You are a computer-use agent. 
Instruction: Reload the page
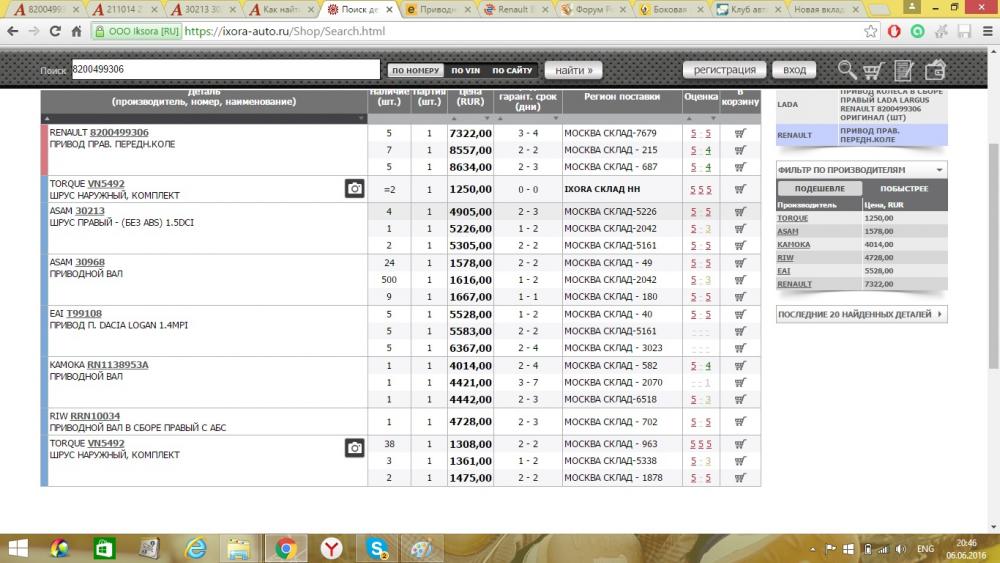coord(55,31)
